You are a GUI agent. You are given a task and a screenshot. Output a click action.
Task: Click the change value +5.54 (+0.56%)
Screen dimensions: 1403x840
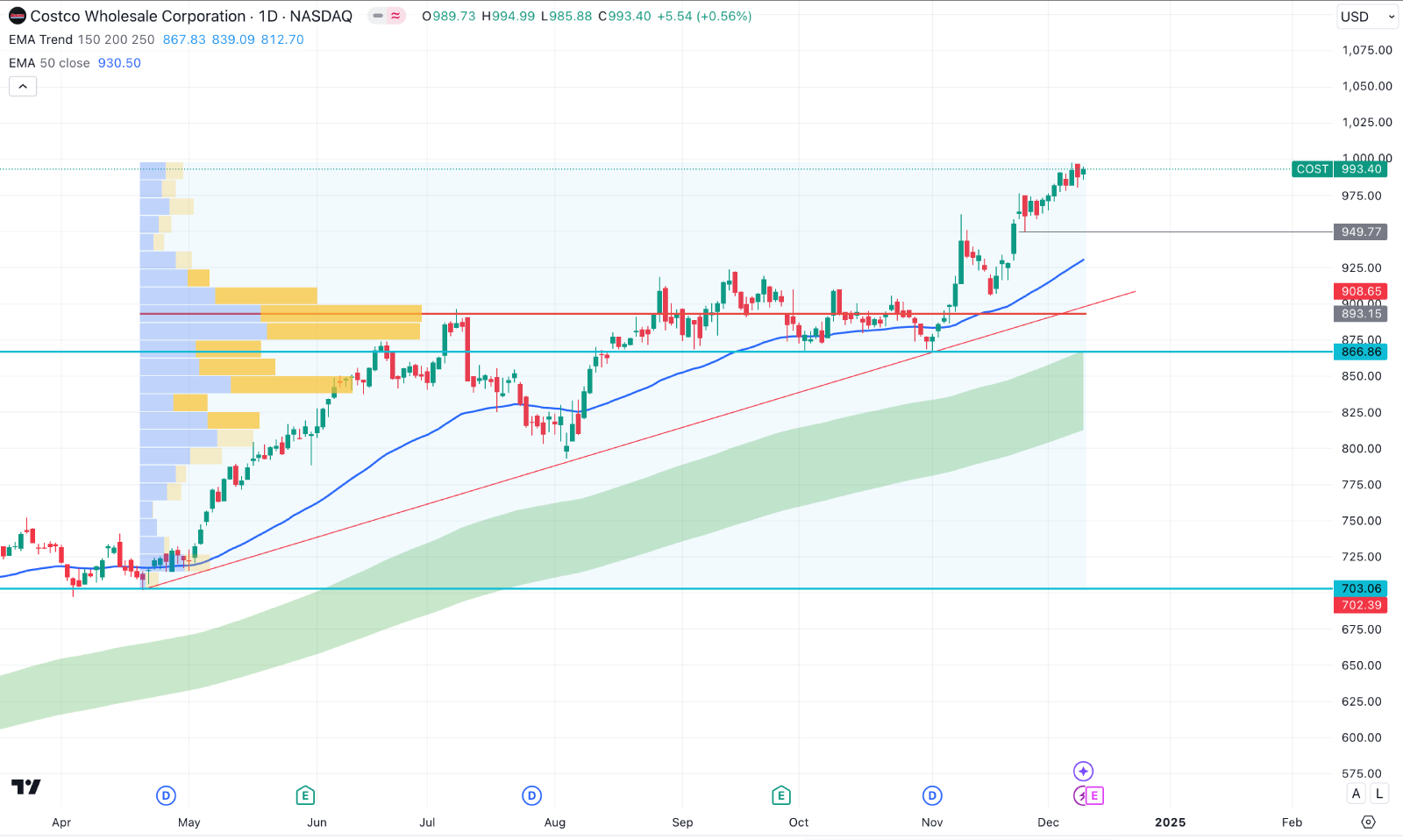tap(704, 16)
